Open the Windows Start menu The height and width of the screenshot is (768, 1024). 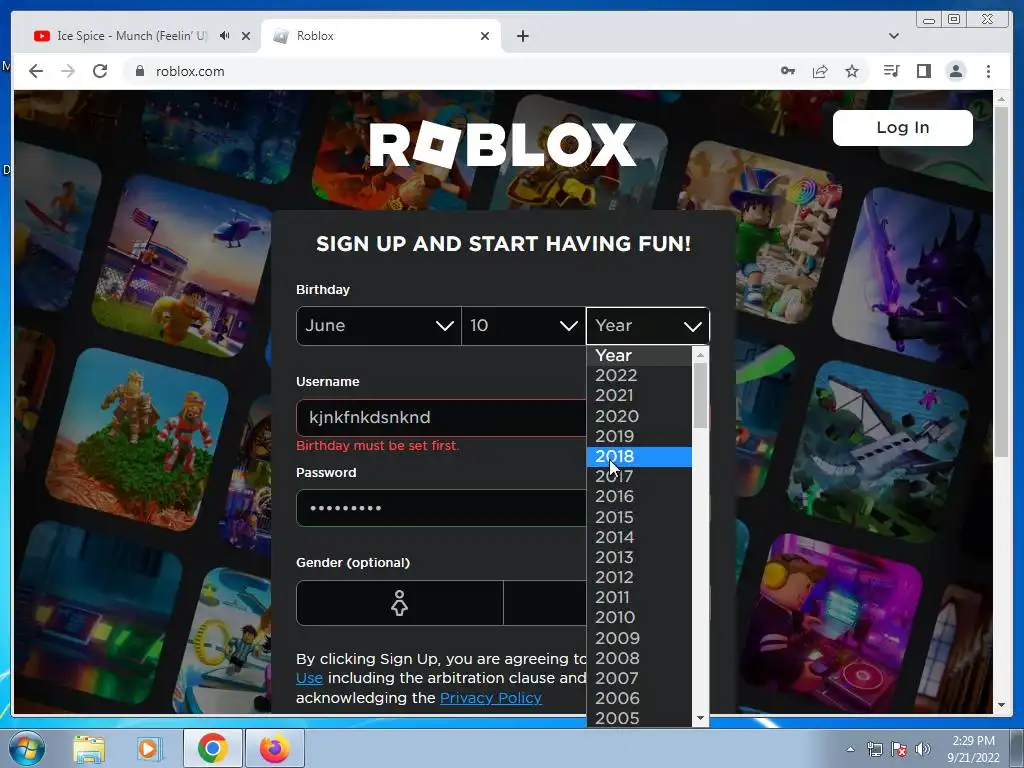coord(26,748)
